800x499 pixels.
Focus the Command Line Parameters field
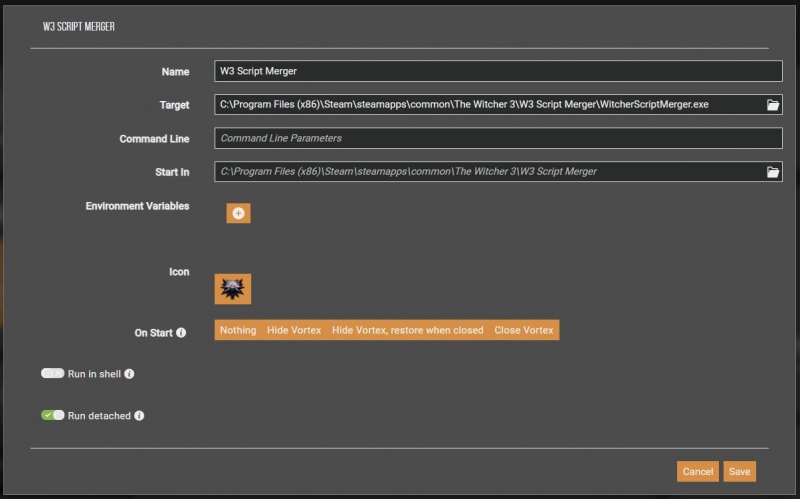pos(498,138)
